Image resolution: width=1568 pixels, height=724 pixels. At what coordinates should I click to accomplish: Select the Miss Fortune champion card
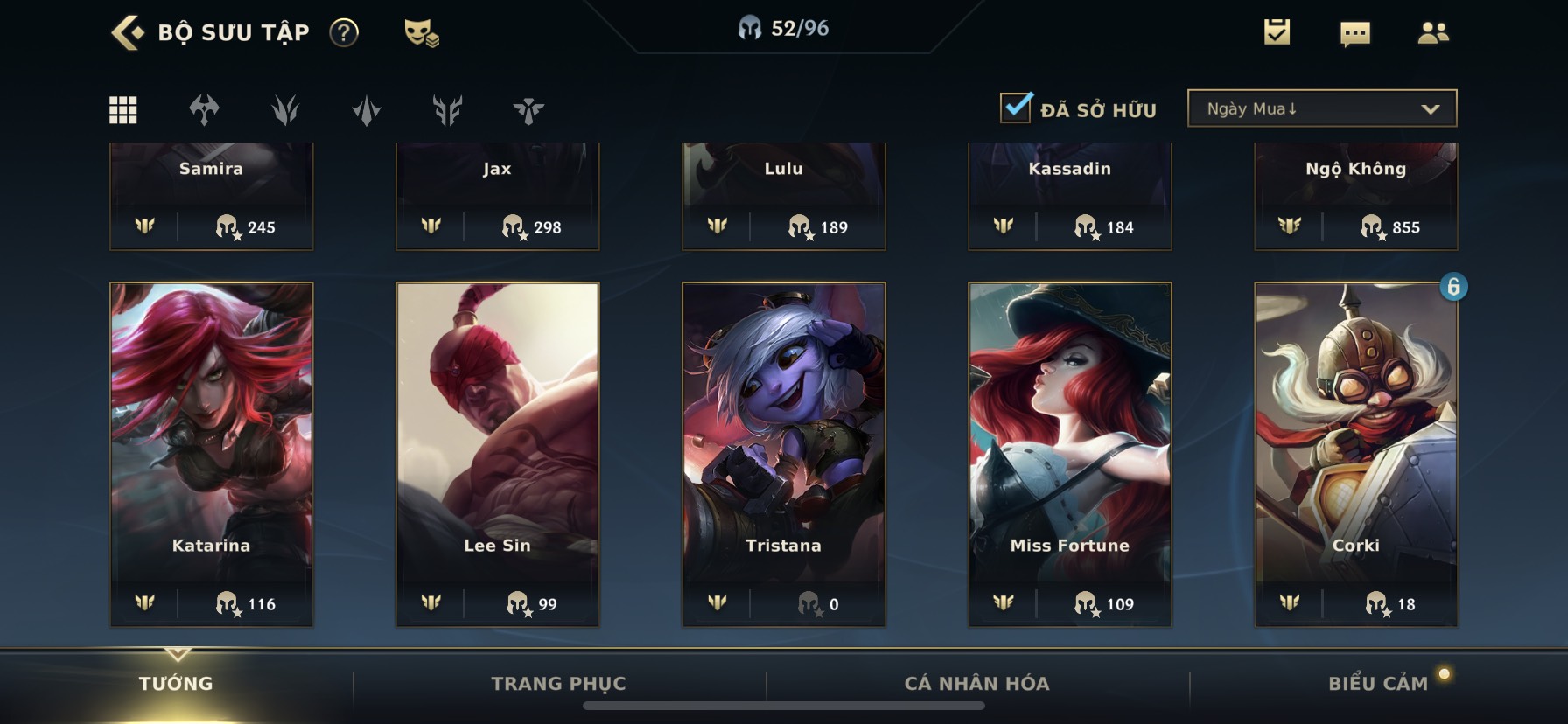[1069, 454]
